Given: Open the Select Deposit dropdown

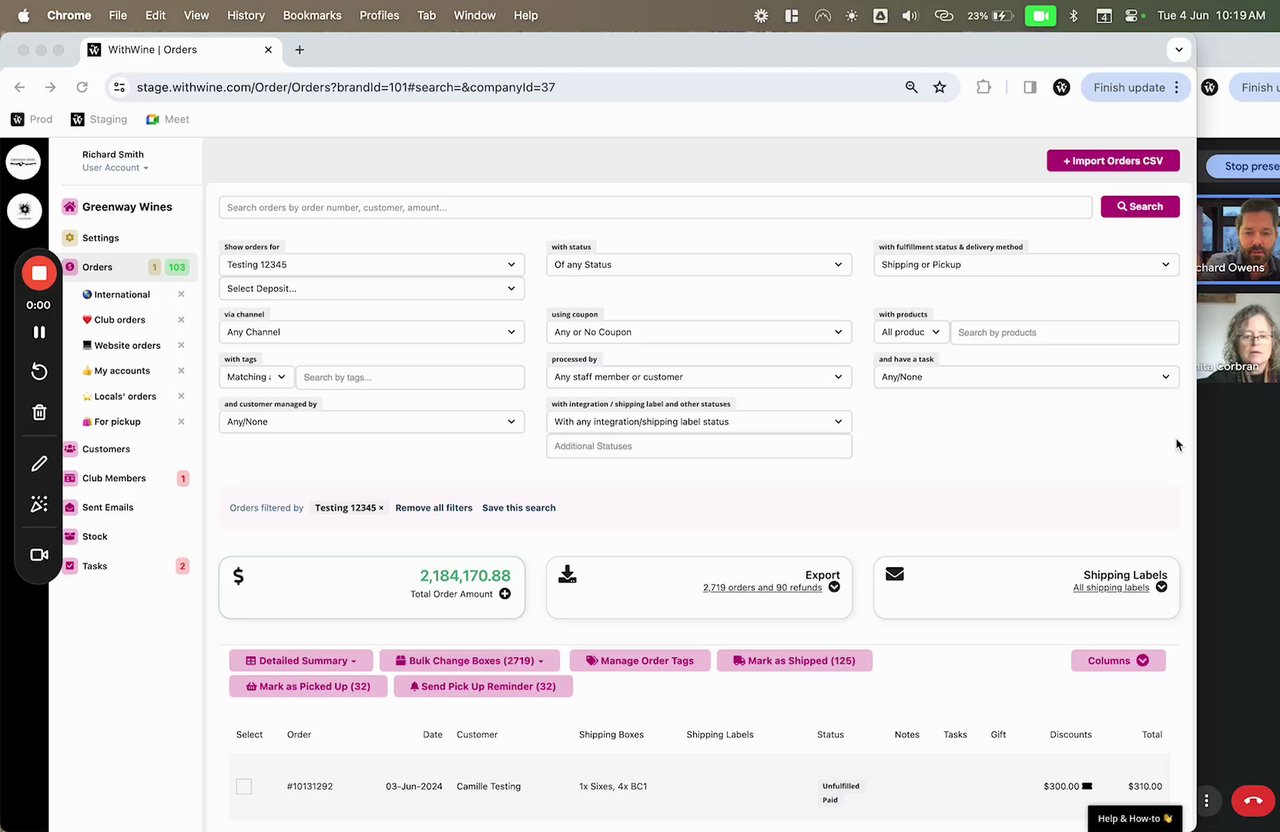Looking at the screenshot, I should pyautogui.click(x=371, y=289).
